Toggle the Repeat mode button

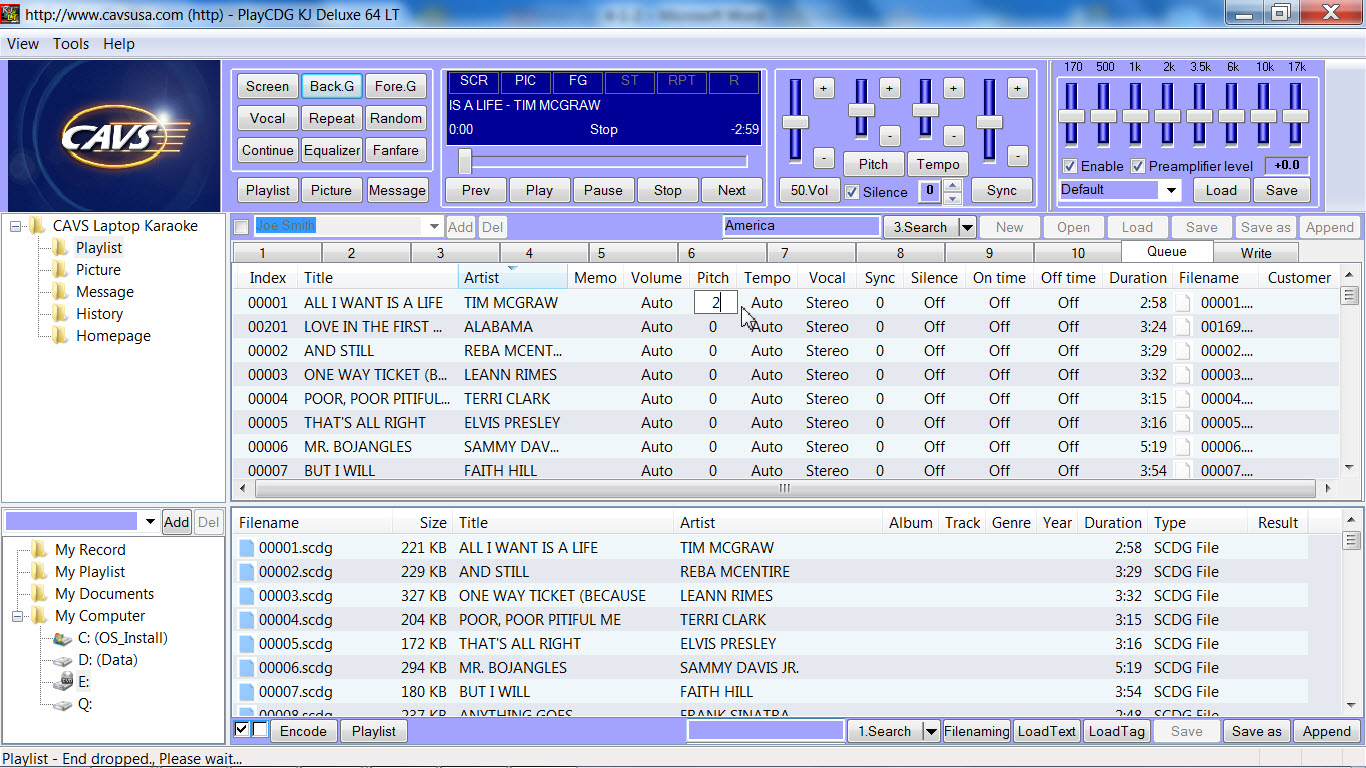tap(332, 118)
